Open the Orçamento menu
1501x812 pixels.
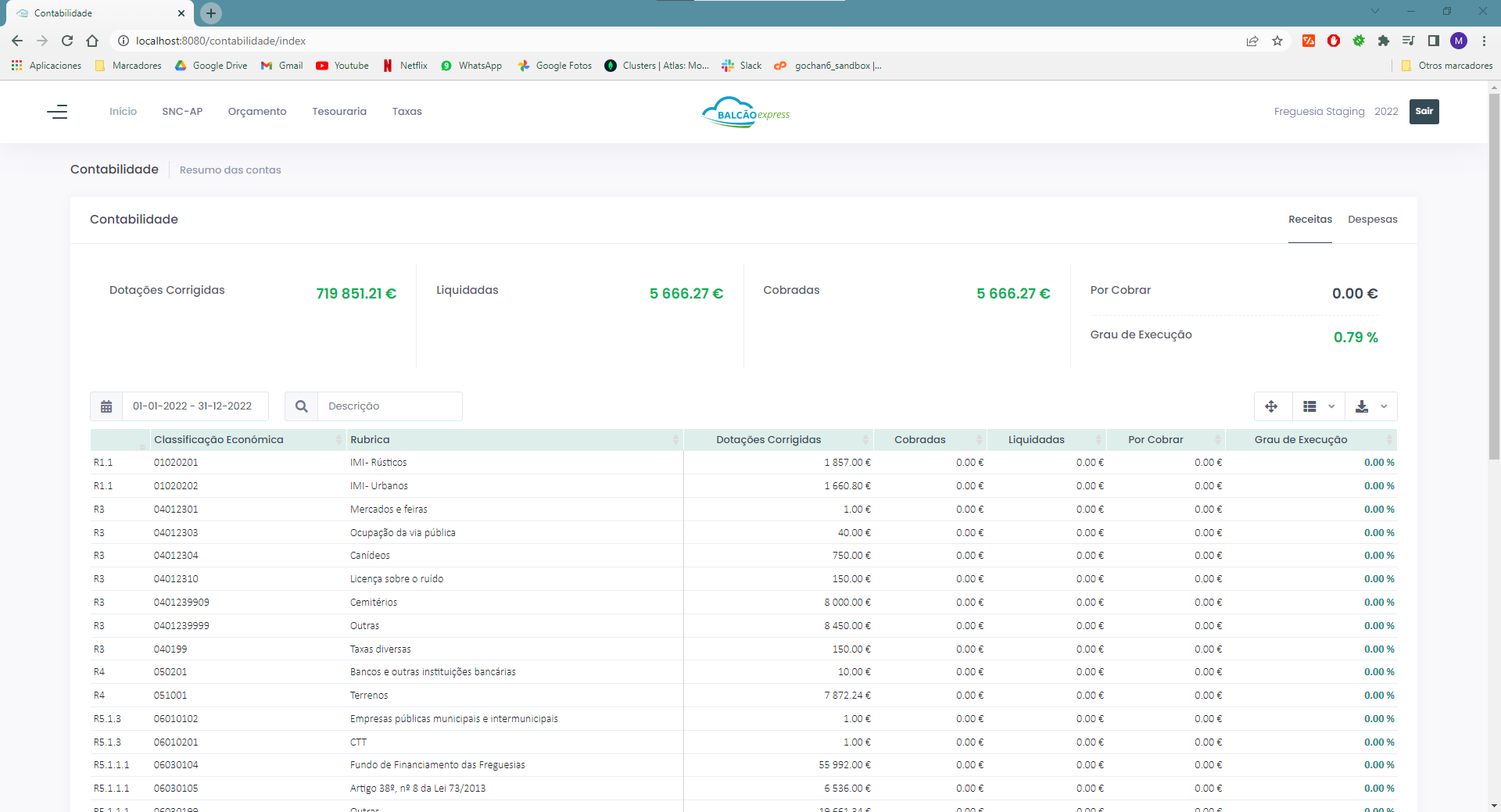[x=257, y=112]
